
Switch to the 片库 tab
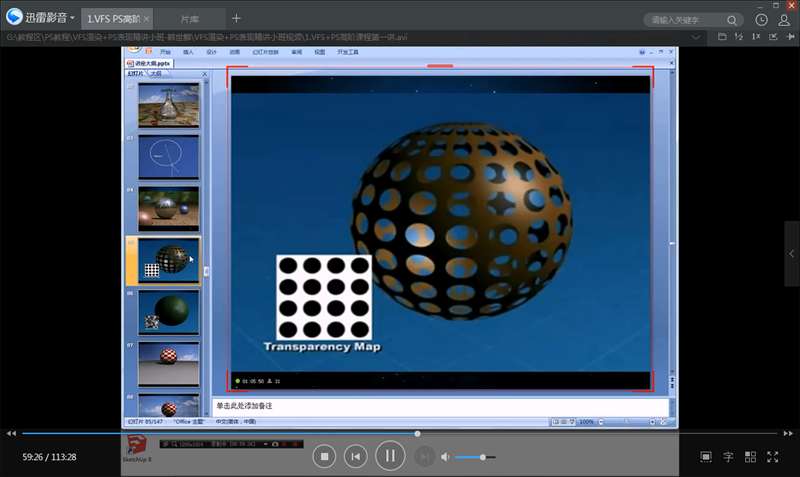189,19
